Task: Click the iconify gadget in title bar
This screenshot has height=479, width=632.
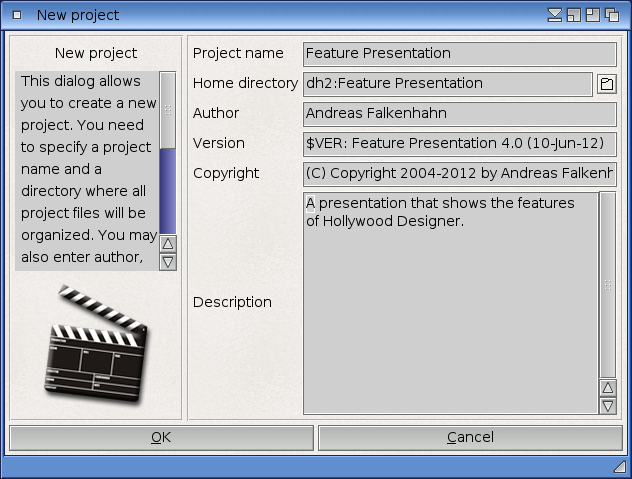Action: [x=556, y=15]
